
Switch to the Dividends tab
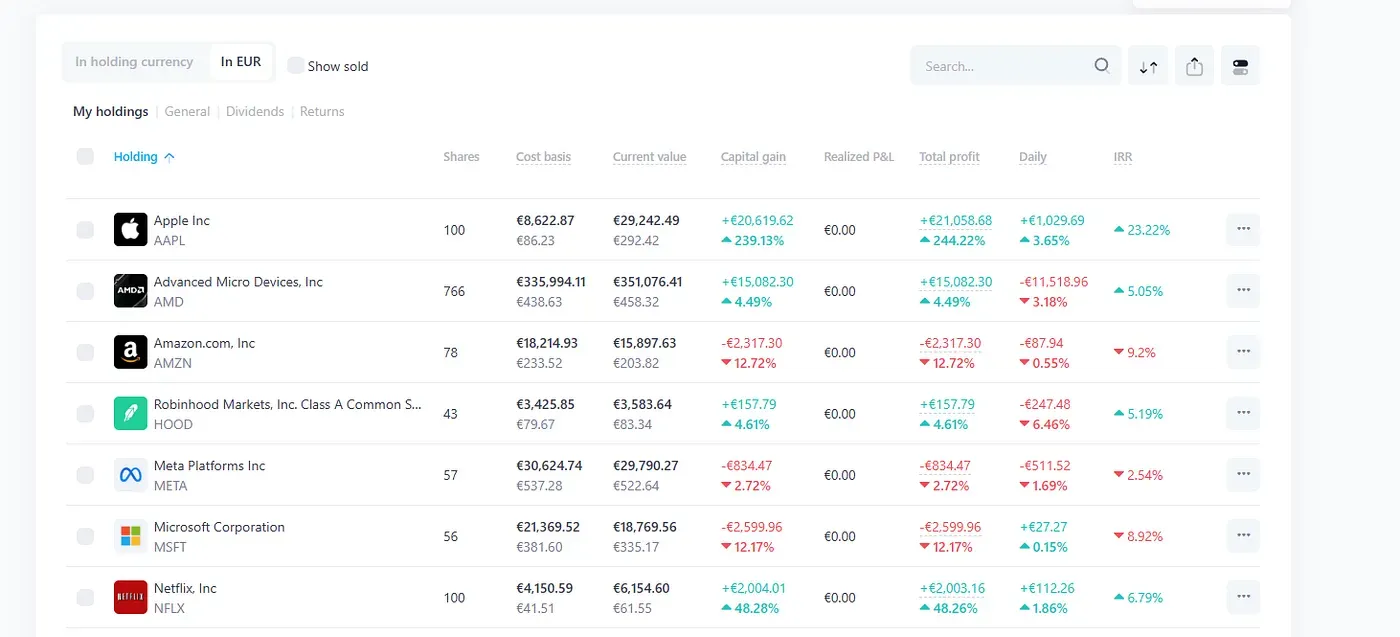click(255, 112)
